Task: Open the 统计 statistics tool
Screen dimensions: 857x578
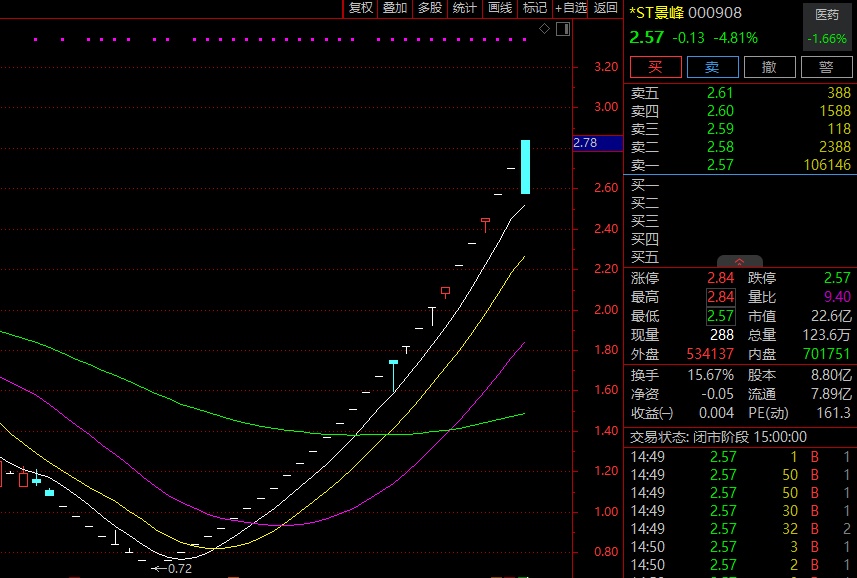Action: click(x=464, y=8)
